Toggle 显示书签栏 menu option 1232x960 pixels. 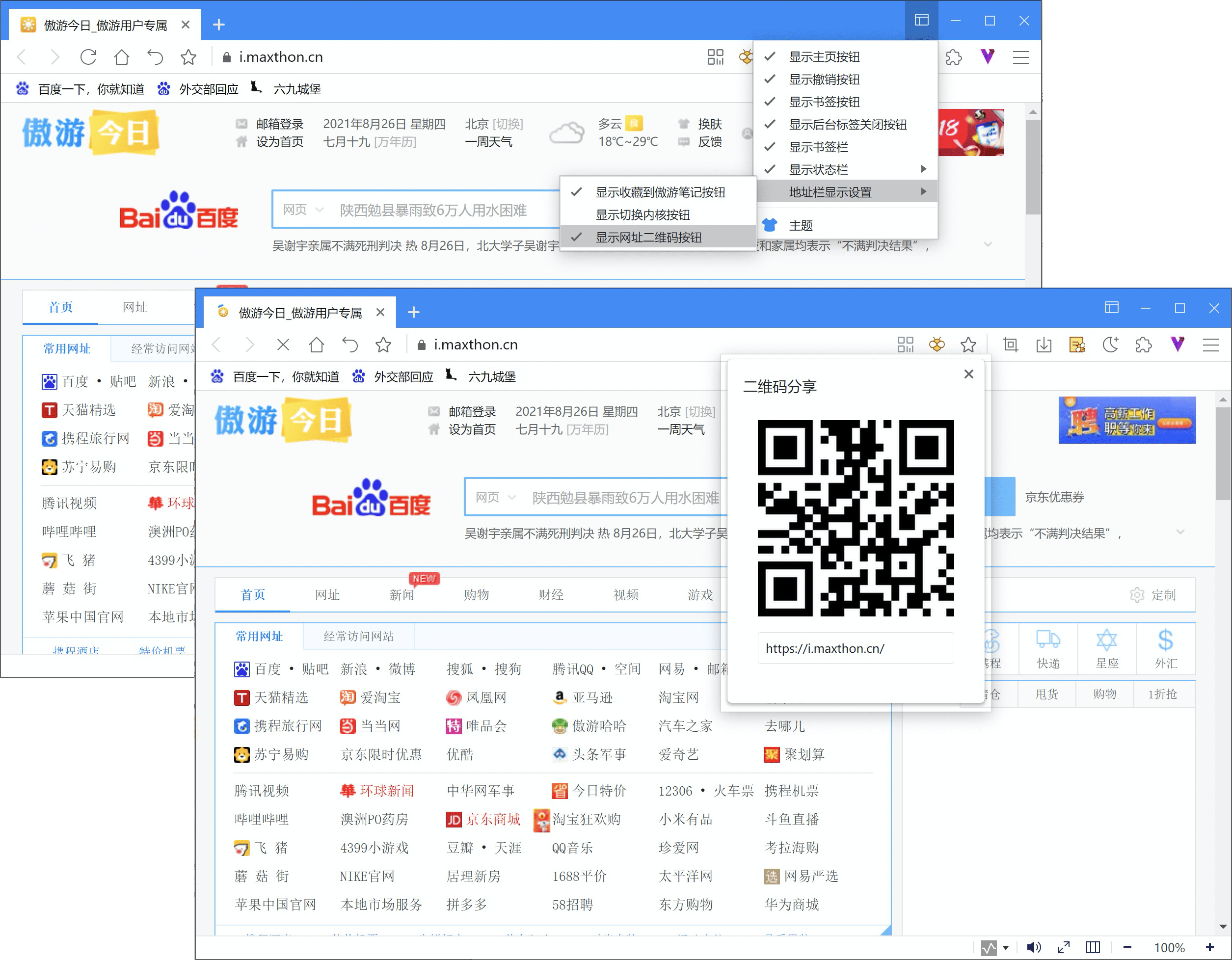click(x=845, y=147)
